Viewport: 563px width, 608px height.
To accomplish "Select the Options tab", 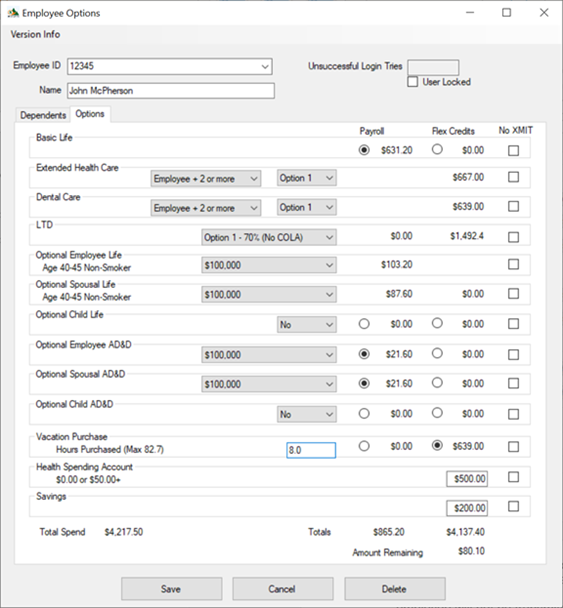I will point(90,114).
